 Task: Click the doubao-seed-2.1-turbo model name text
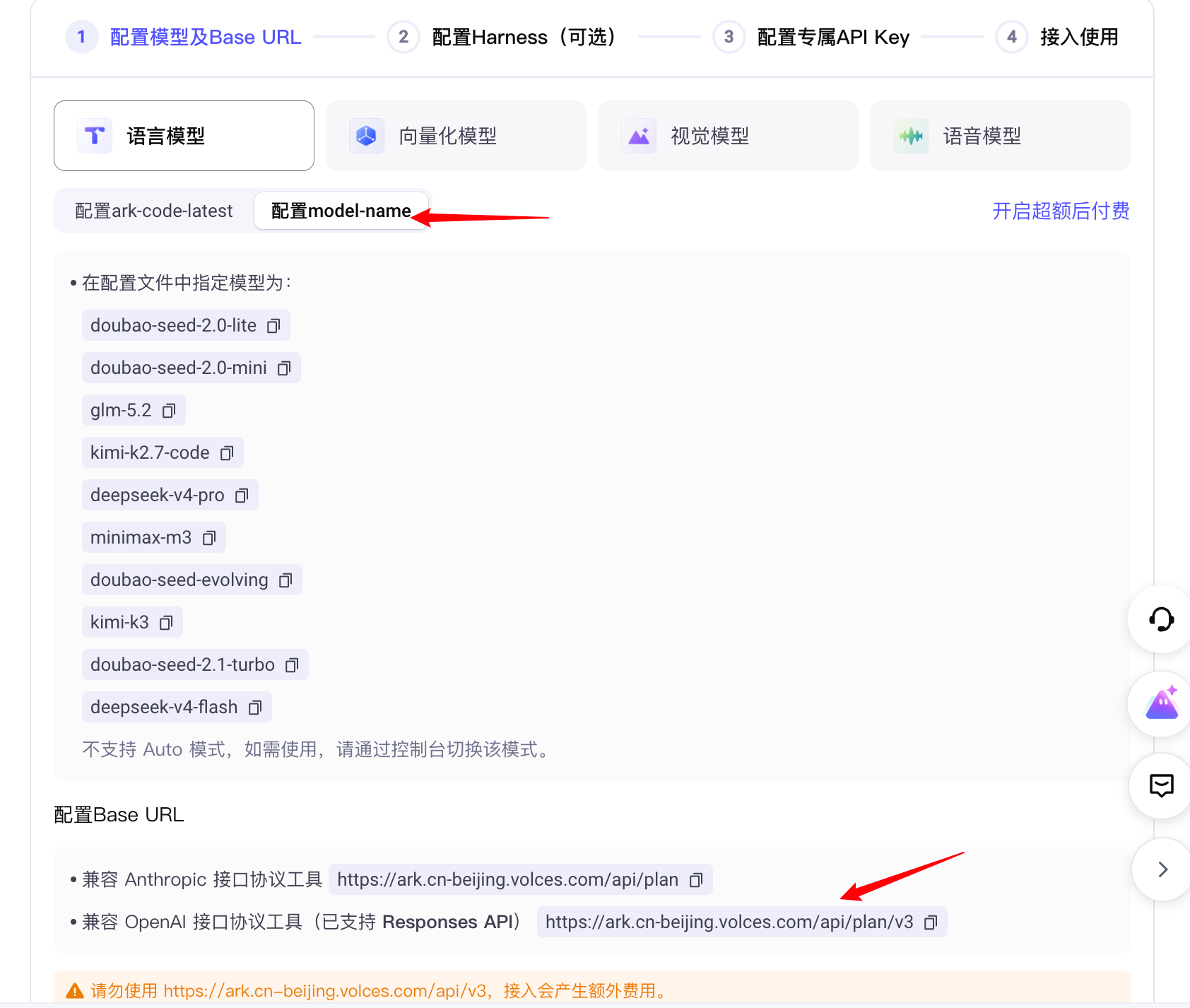tap(182, 664)
